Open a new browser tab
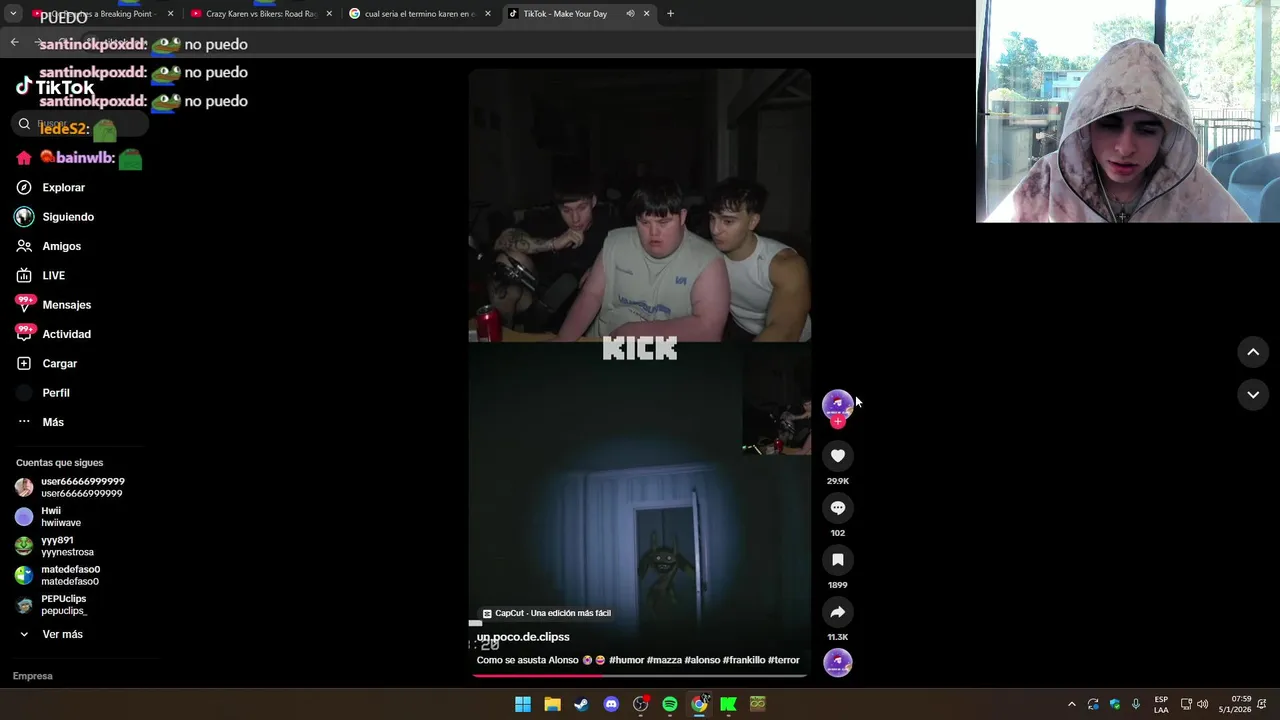 coord(670,14)
